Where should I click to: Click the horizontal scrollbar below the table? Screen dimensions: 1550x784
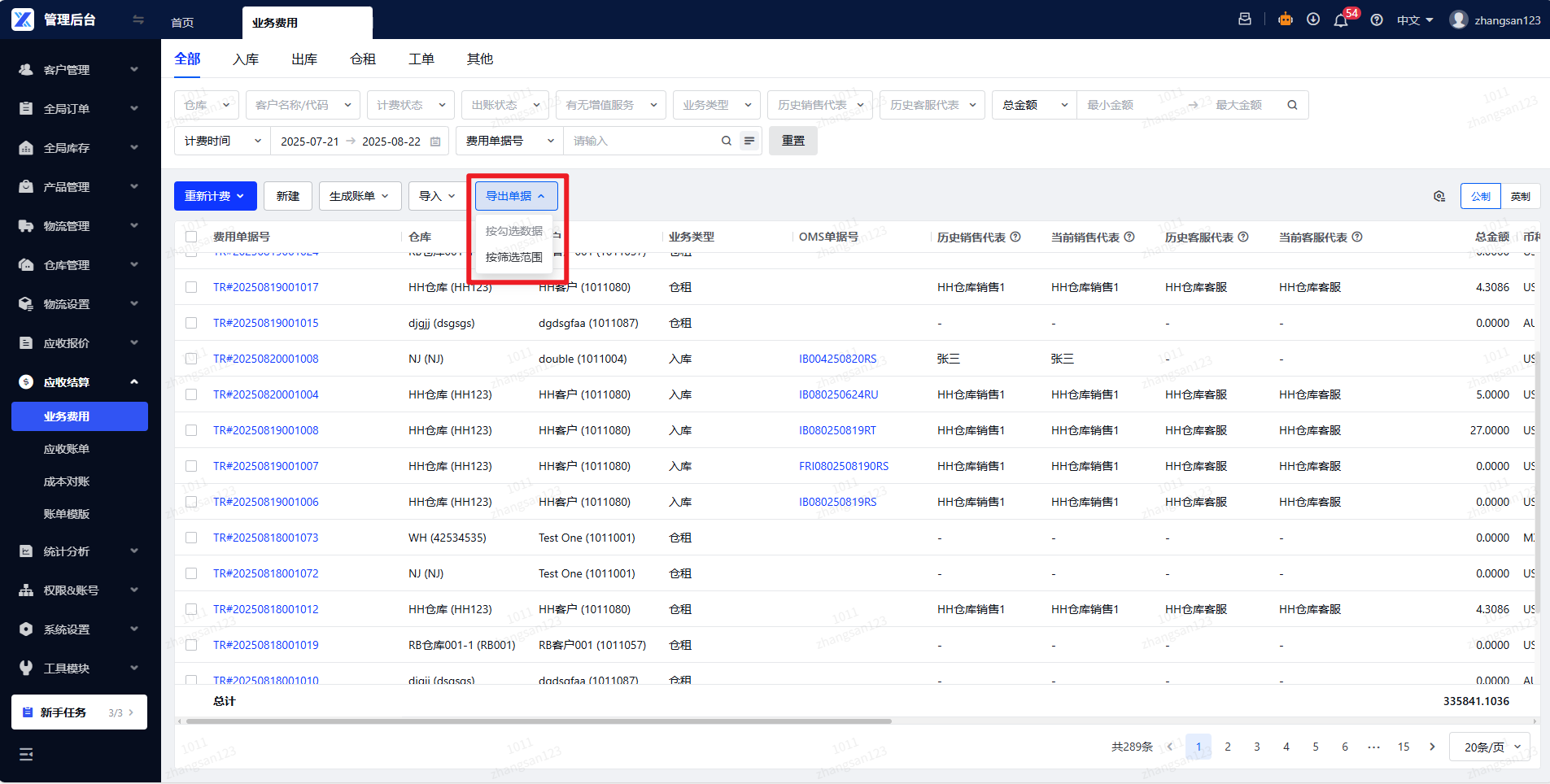(537, 721)
